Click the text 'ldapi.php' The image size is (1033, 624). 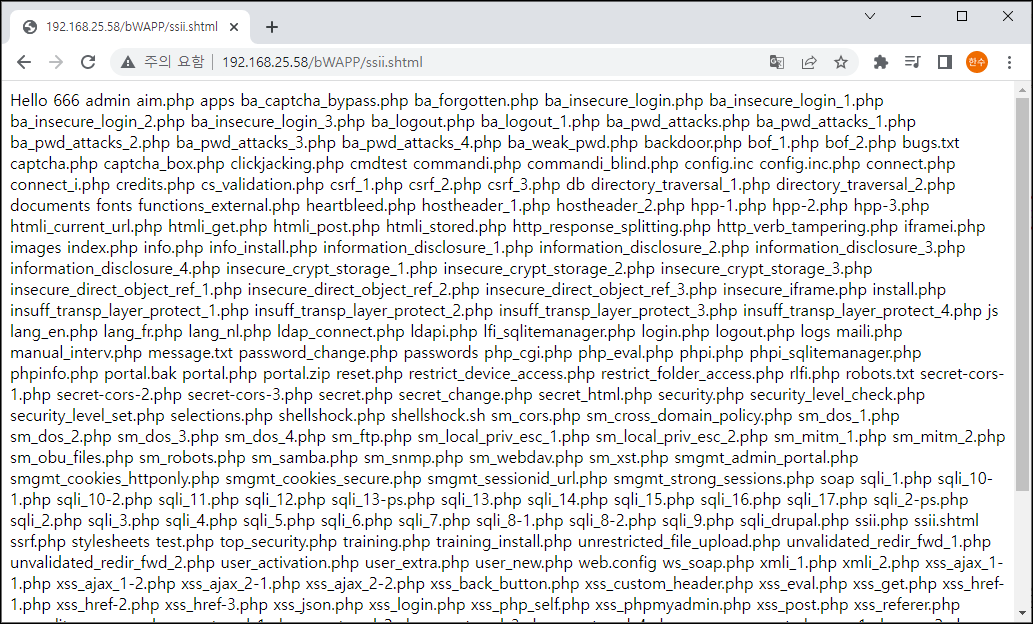click(x=444, y=331)
